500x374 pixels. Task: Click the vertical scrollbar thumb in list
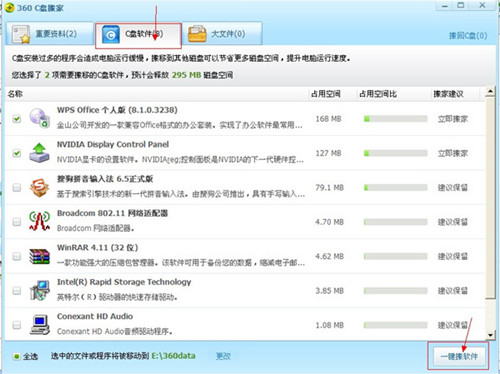click(x=490, y=197)
